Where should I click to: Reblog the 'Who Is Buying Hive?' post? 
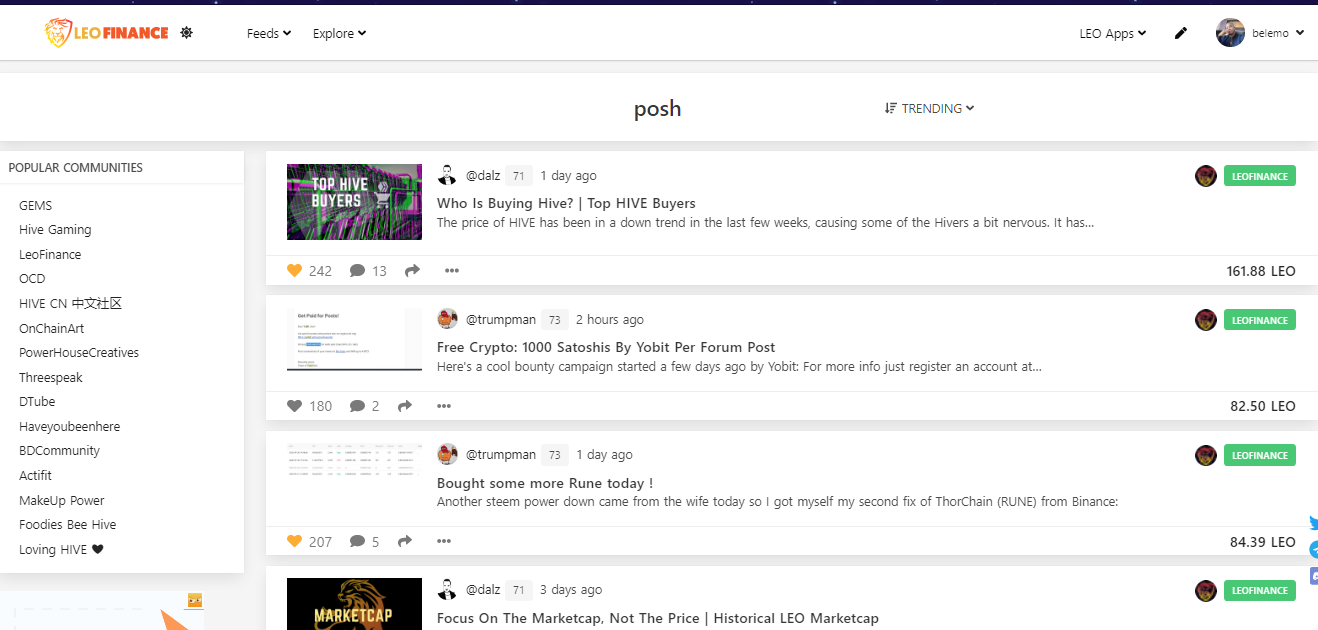point(412,270)
